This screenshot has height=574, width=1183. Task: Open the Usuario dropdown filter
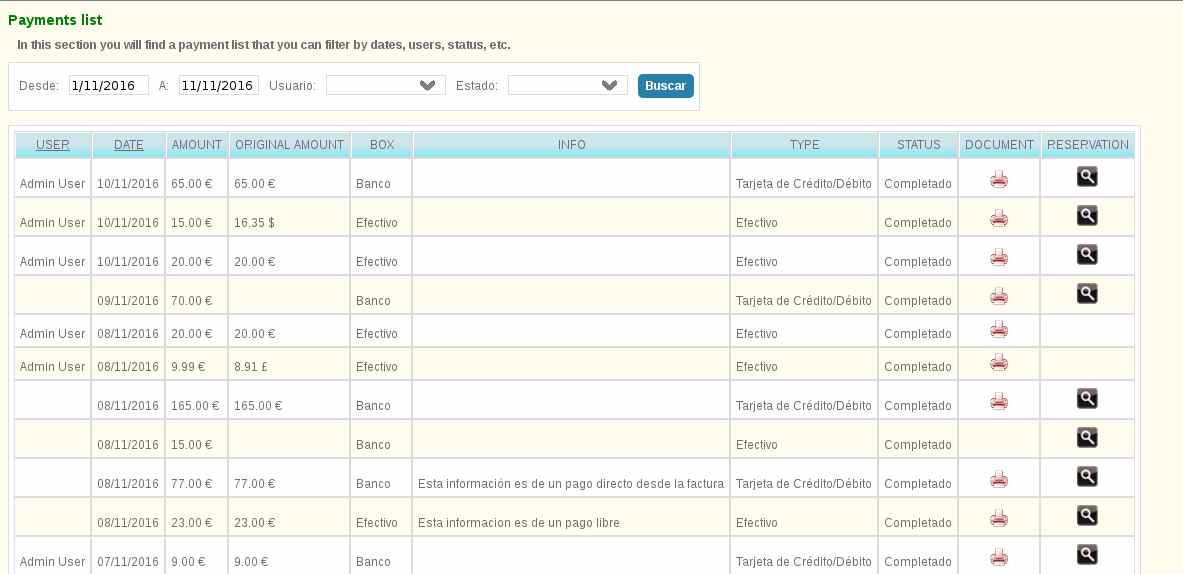tap(386, 85)
